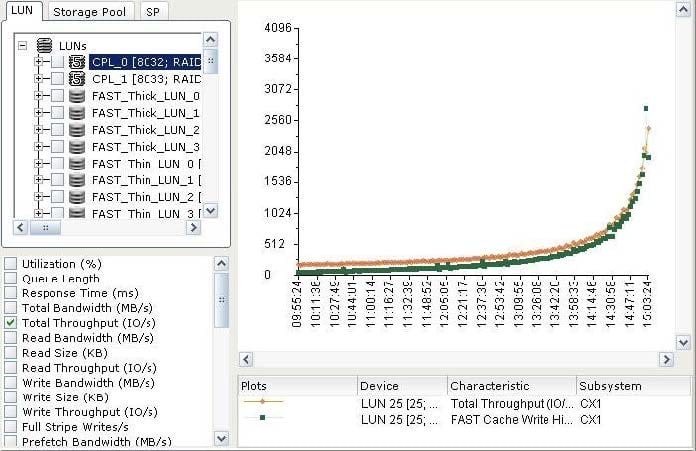This screenshot has height=451, width=696.
Task: Uncheck the Total Throughput (IO/s) checkbox
Action: (11, 324)
